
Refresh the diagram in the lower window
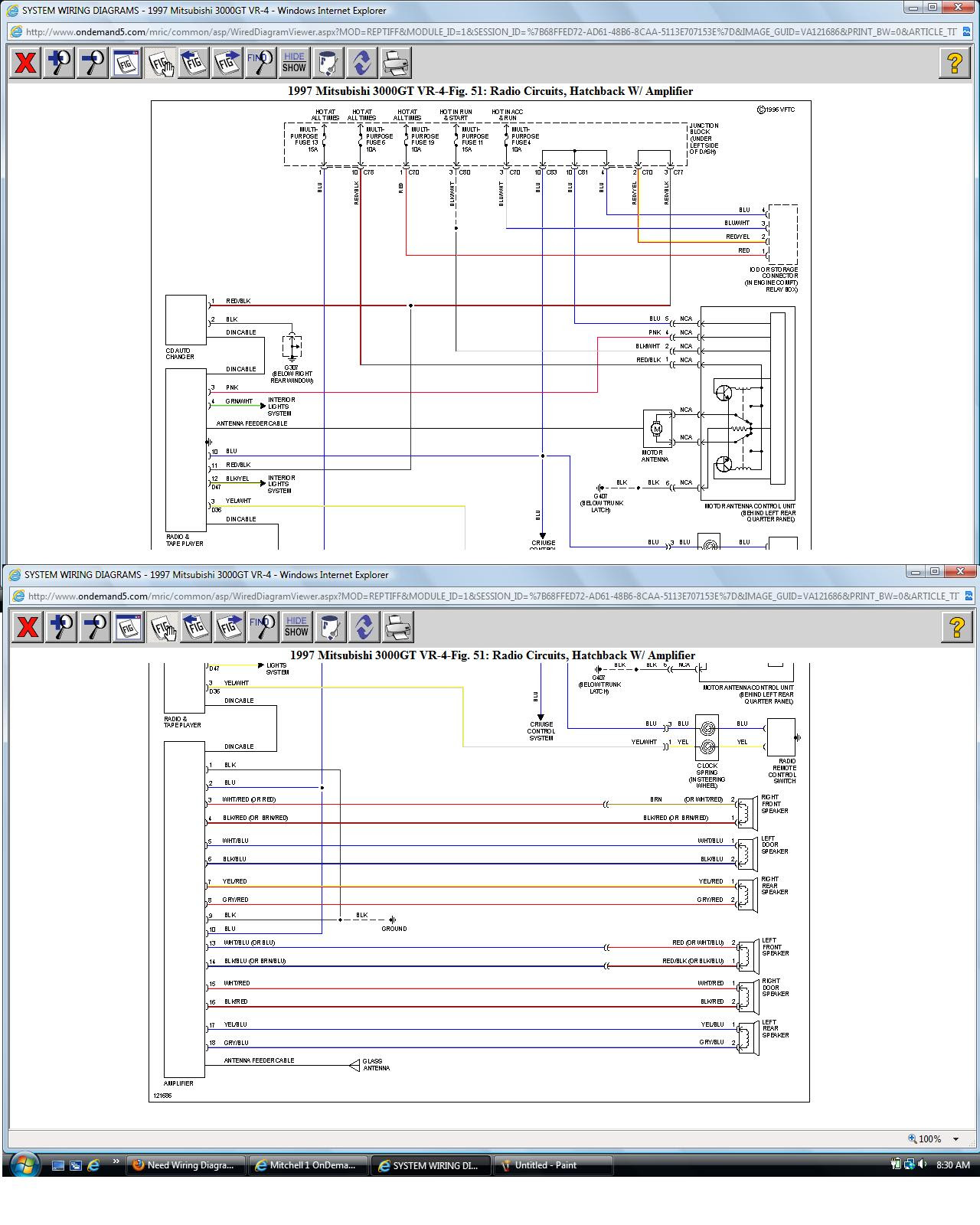[x=364, y=627]
